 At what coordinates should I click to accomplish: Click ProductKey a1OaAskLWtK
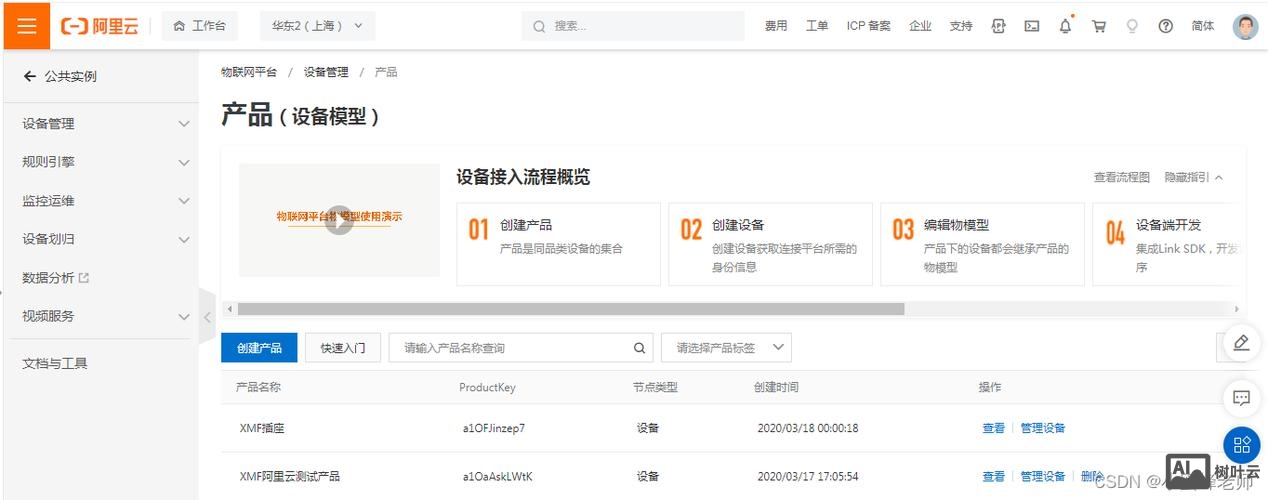[497, 476]
